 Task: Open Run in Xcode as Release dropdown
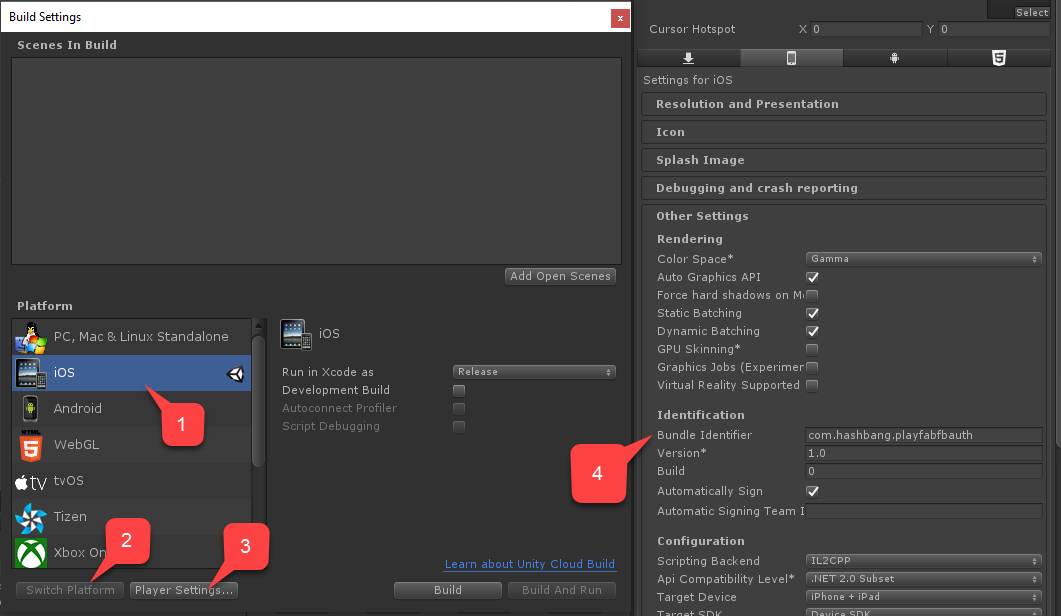pyautogui.click(x=534, y=372)
